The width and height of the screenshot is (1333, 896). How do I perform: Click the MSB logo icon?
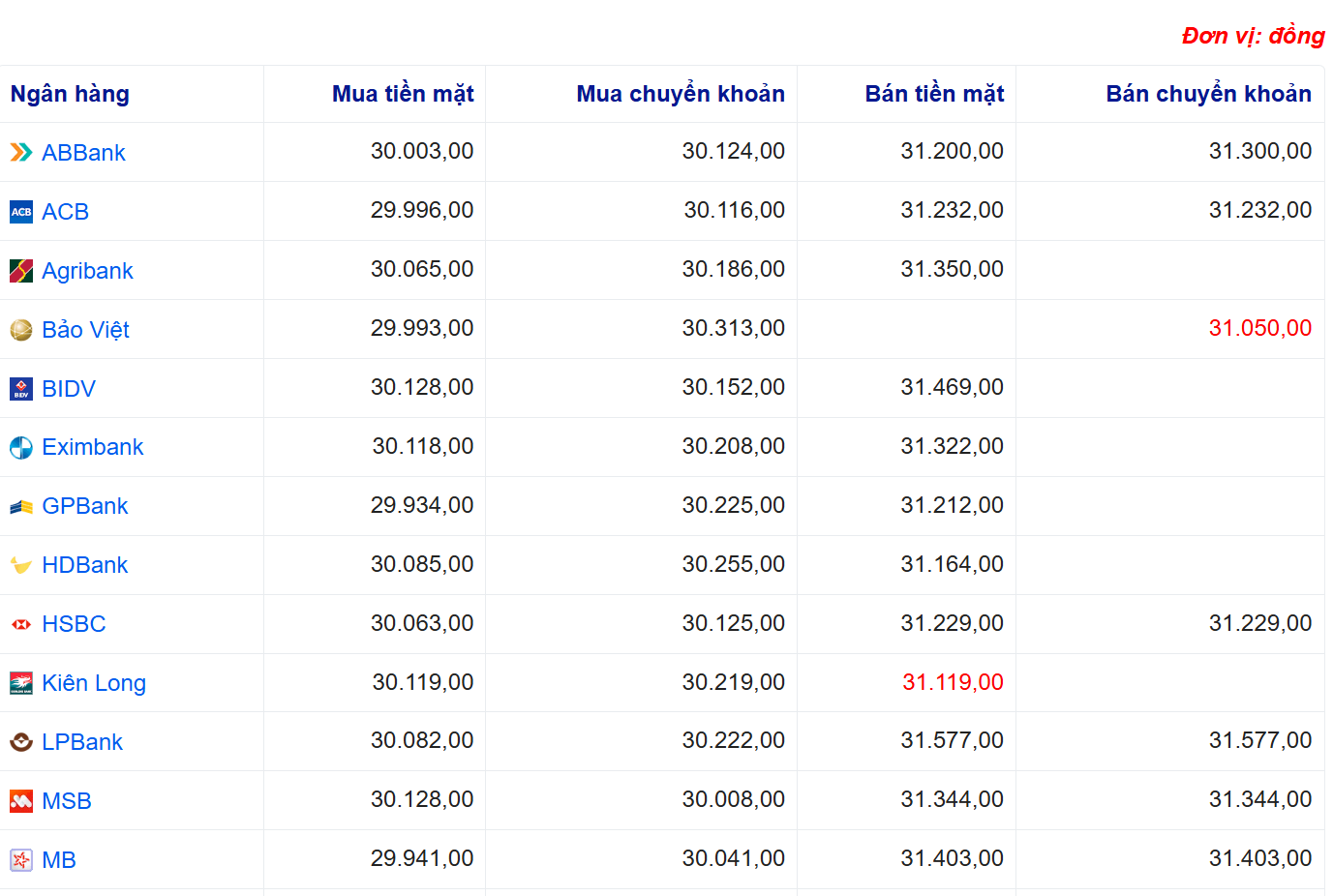(x=21, y=801)
